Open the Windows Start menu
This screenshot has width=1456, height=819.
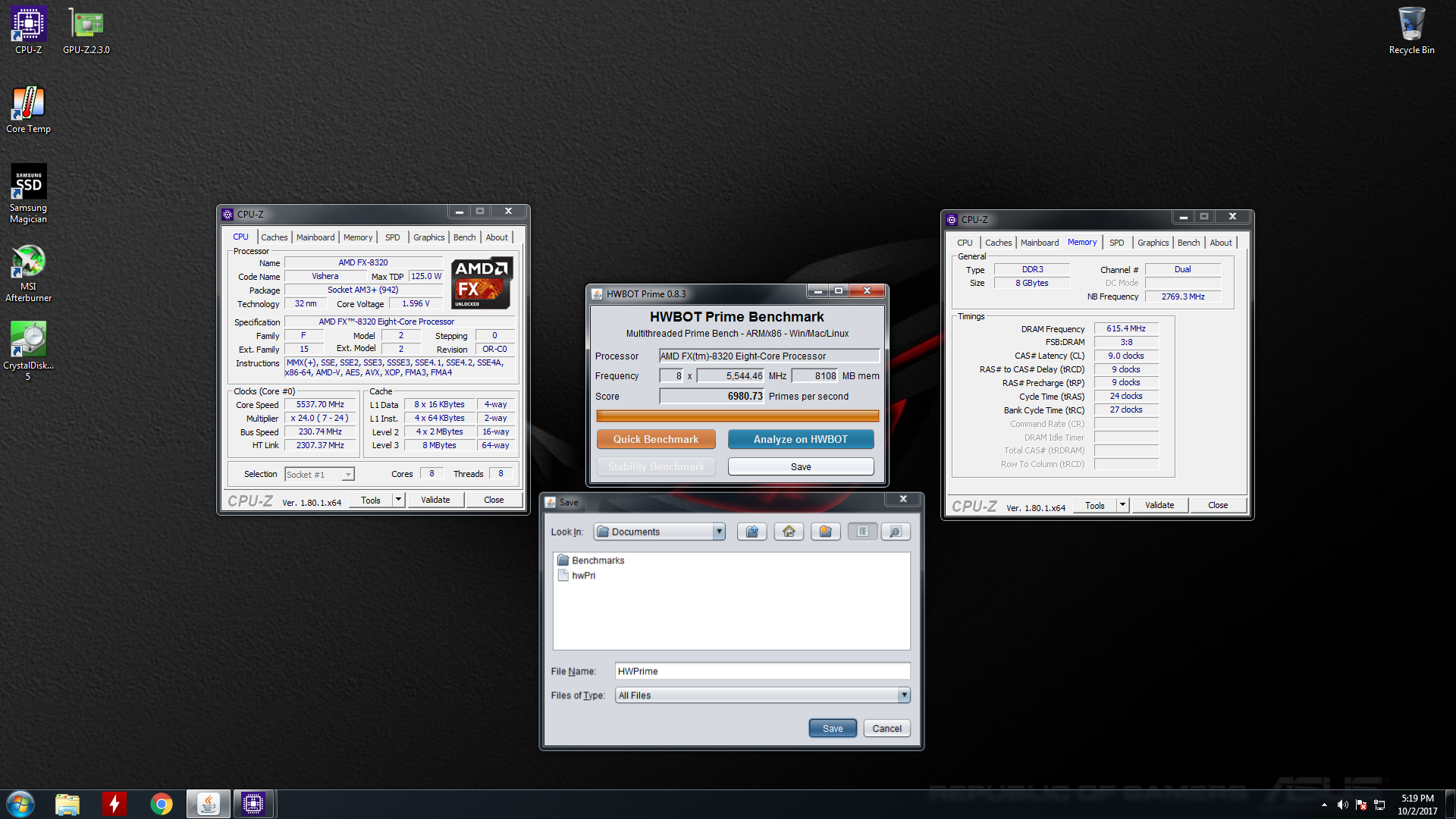[x=20, y=804]
